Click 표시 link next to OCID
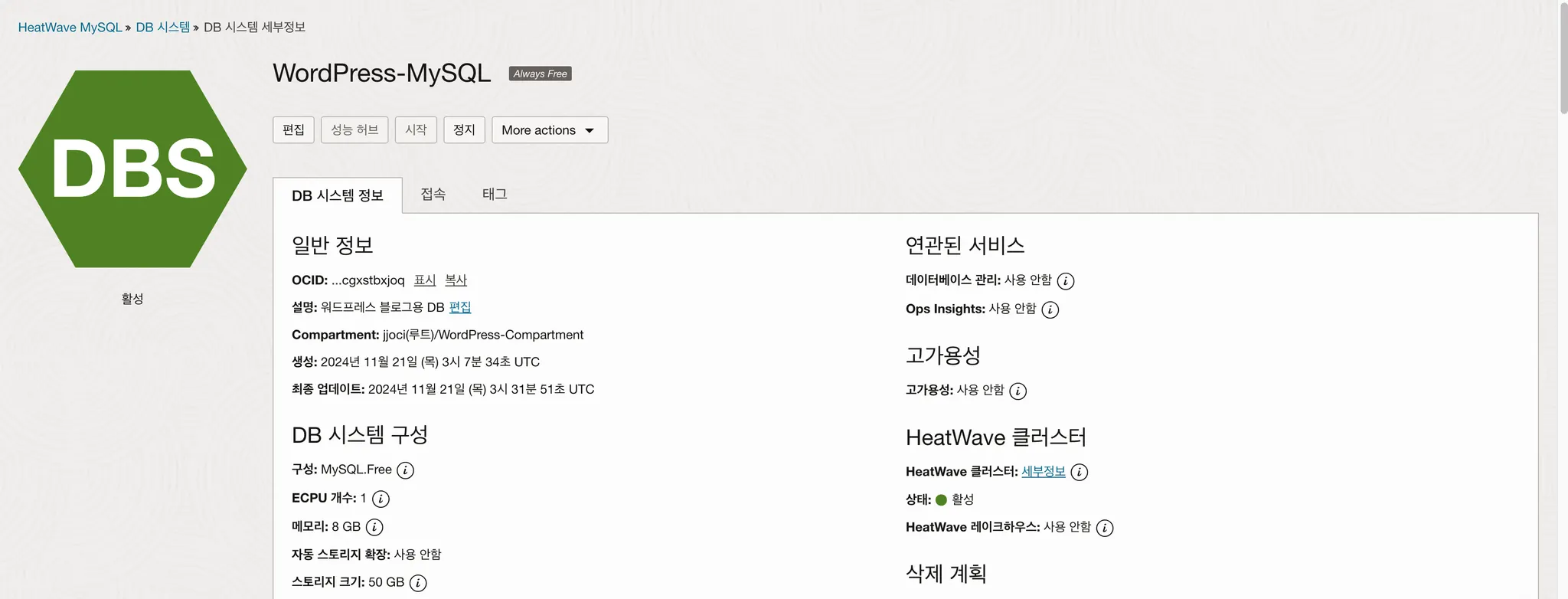 click(x=425, y=280)
